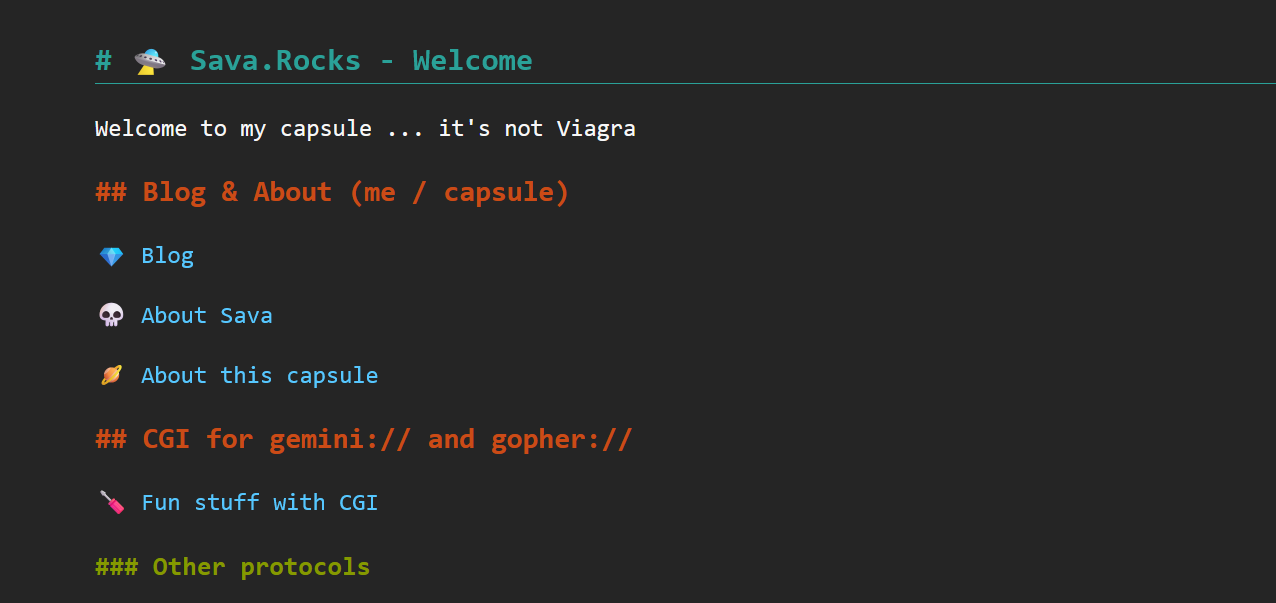The width and height of the screenshot is (1276, 603).
Task: Click the planet icon beside About this capsule
Action: [x=111, y=376]
